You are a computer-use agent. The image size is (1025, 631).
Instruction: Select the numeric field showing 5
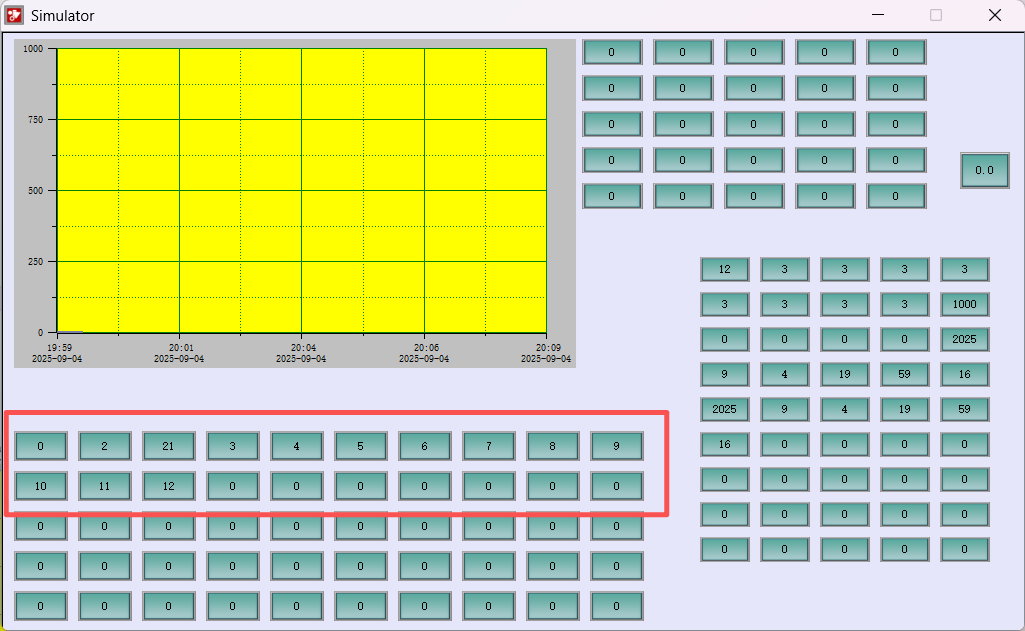(x=360, y=446)
